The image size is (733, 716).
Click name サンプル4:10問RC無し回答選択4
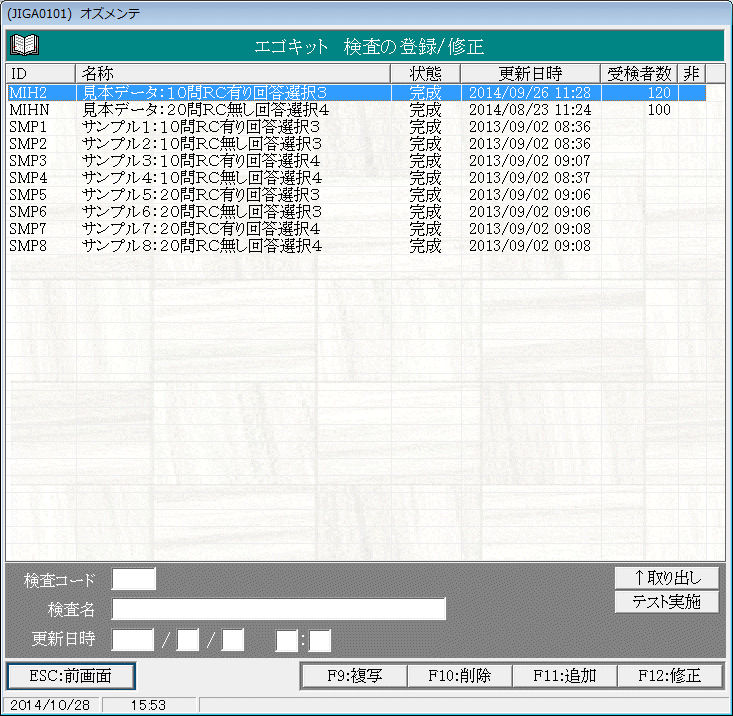click(202, 178)
